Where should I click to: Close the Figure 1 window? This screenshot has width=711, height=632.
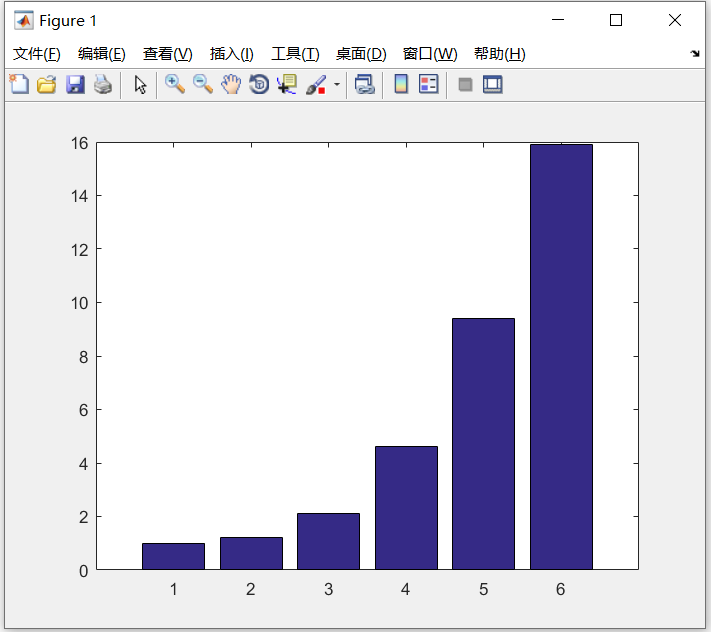click(x=675, y=20)
